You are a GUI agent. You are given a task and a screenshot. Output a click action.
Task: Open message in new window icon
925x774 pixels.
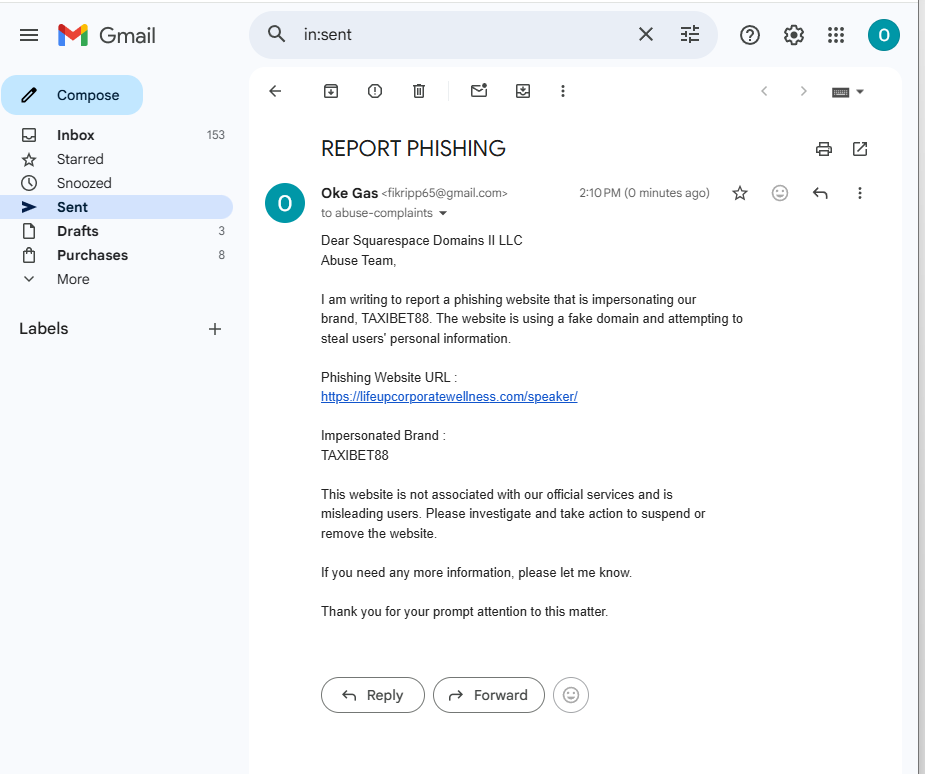[860, 149]
